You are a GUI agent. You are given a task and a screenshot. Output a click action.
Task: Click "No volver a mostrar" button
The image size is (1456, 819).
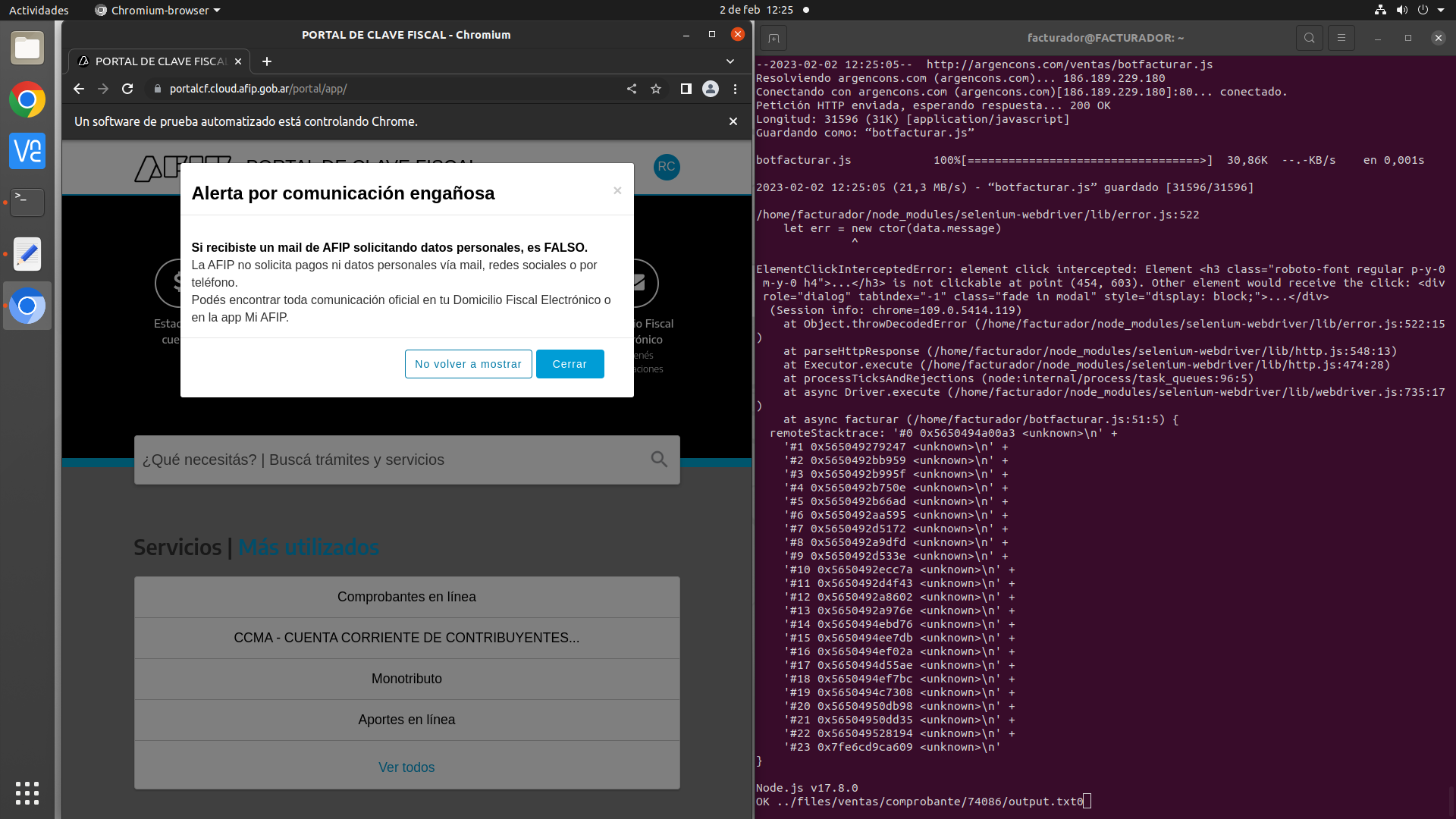468,364
